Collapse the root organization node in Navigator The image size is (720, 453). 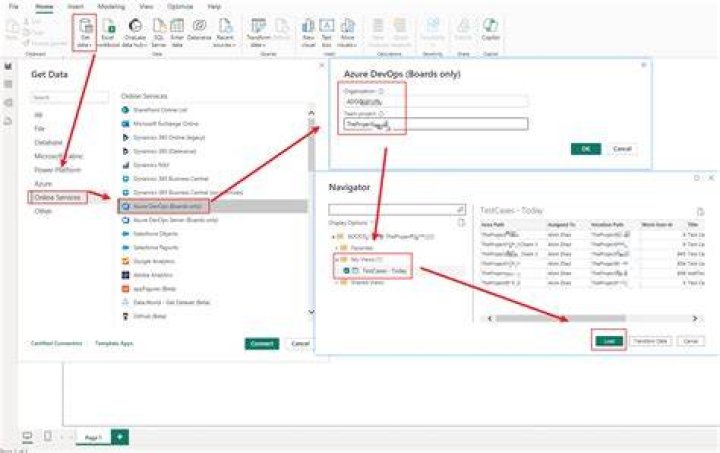(334, 237)
